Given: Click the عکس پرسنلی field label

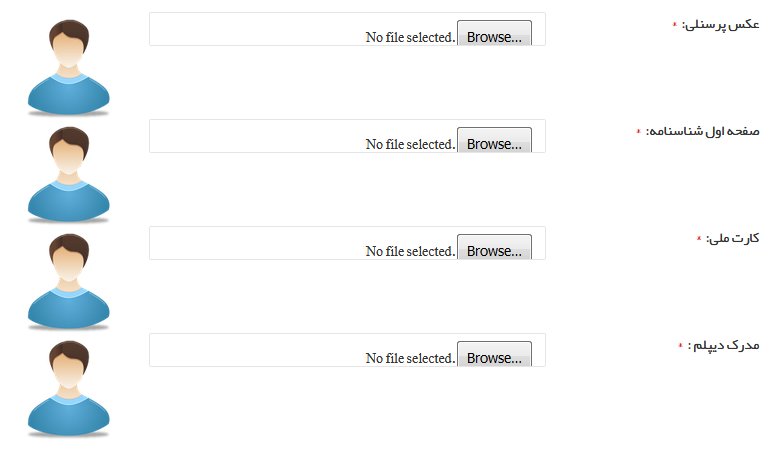Looking at the screenshot, I should 720,24.
